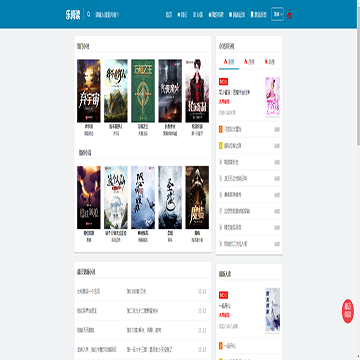Open the pale blue swordsman calligraphy cover
Screen dimensions: 360x360
[x=143, y=197]
